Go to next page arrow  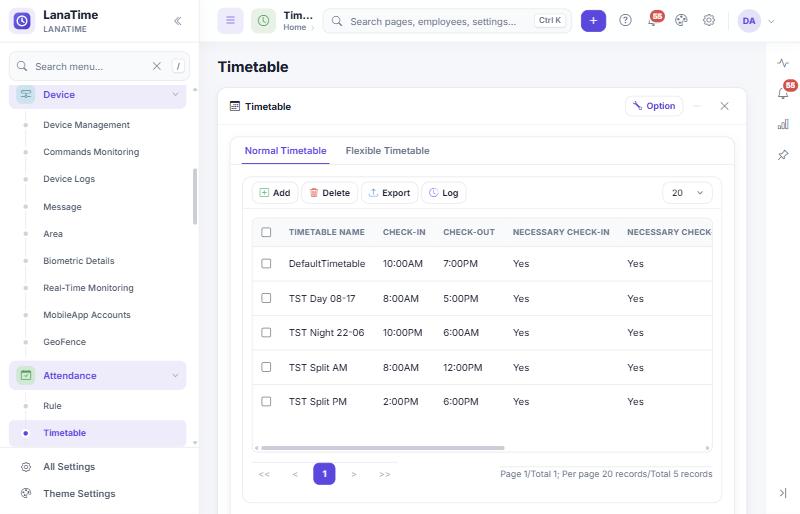click(x=354, y=474)
